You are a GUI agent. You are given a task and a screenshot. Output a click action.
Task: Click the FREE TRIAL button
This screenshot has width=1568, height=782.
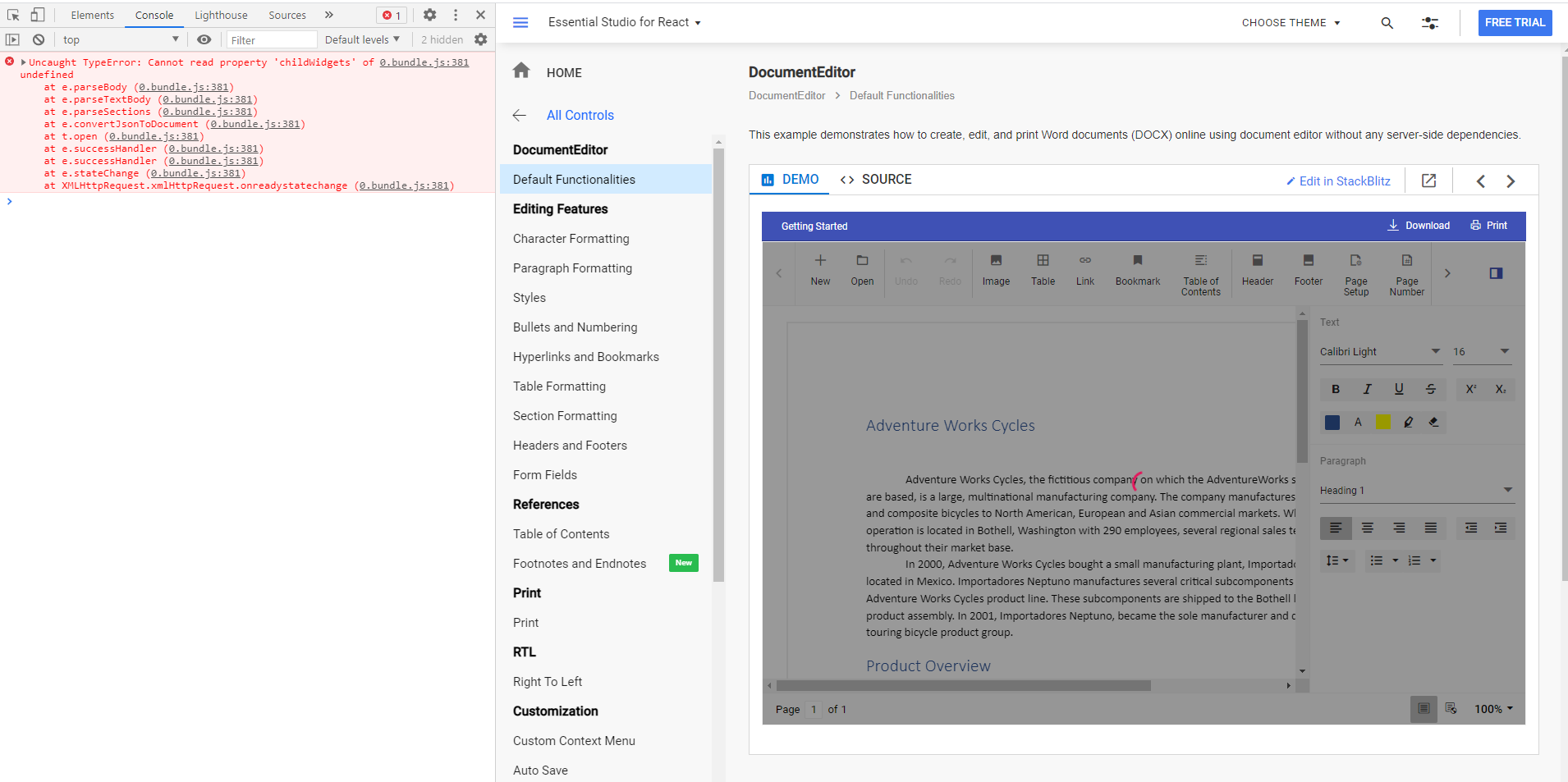(x=1515, y=23)
